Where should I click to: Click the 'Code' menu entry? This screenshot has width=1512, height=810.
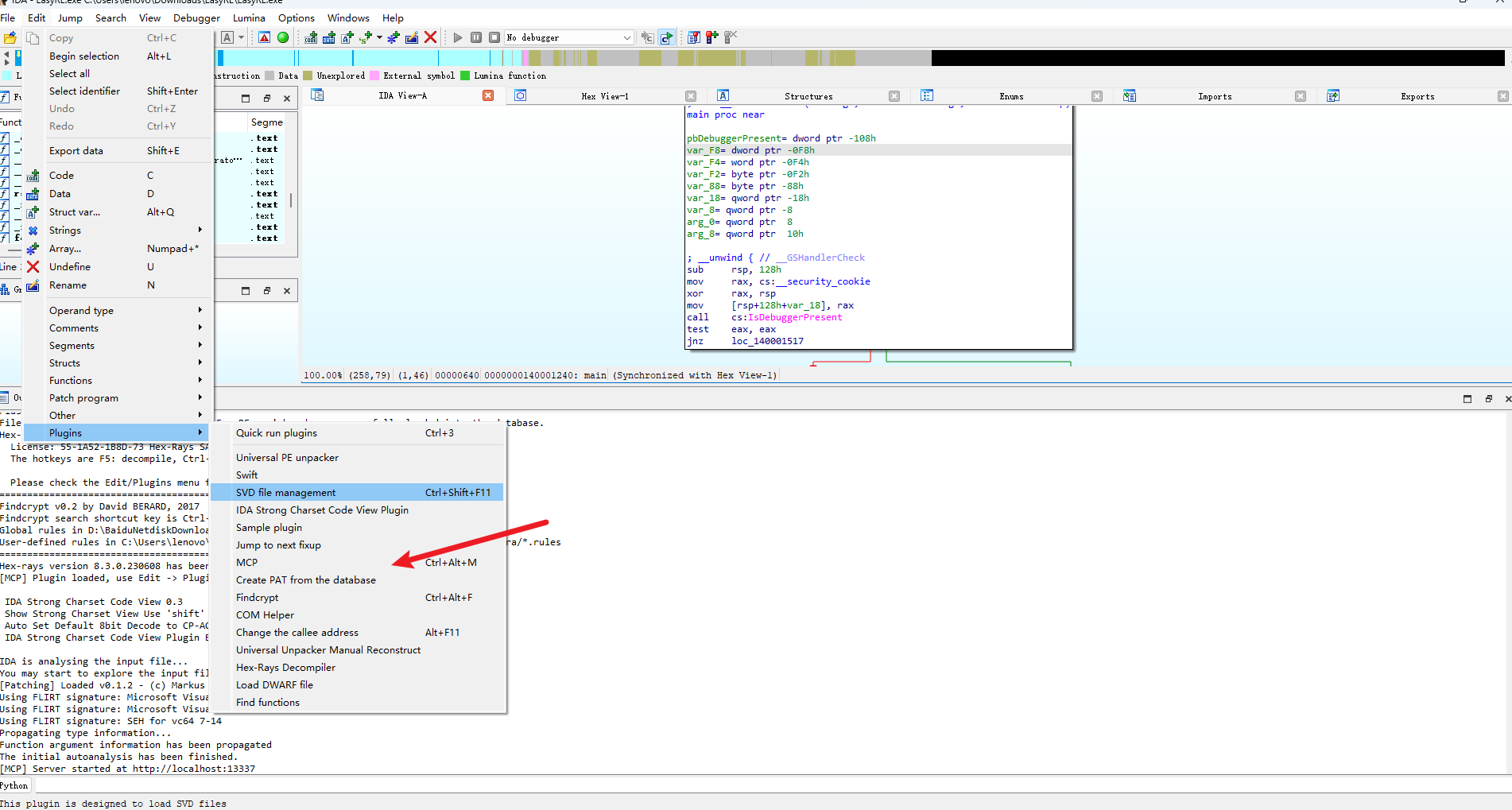point(119,176)
